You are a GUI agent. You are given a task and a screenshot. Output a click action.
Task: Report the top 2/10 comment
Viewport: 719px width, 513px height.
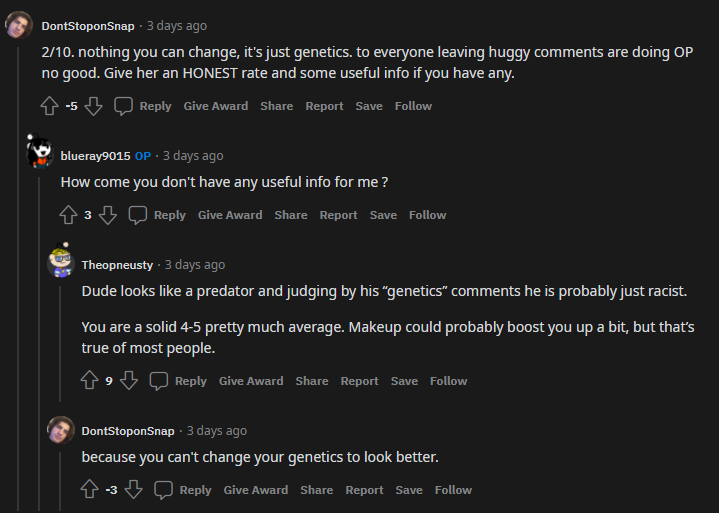tap(324, 106)
